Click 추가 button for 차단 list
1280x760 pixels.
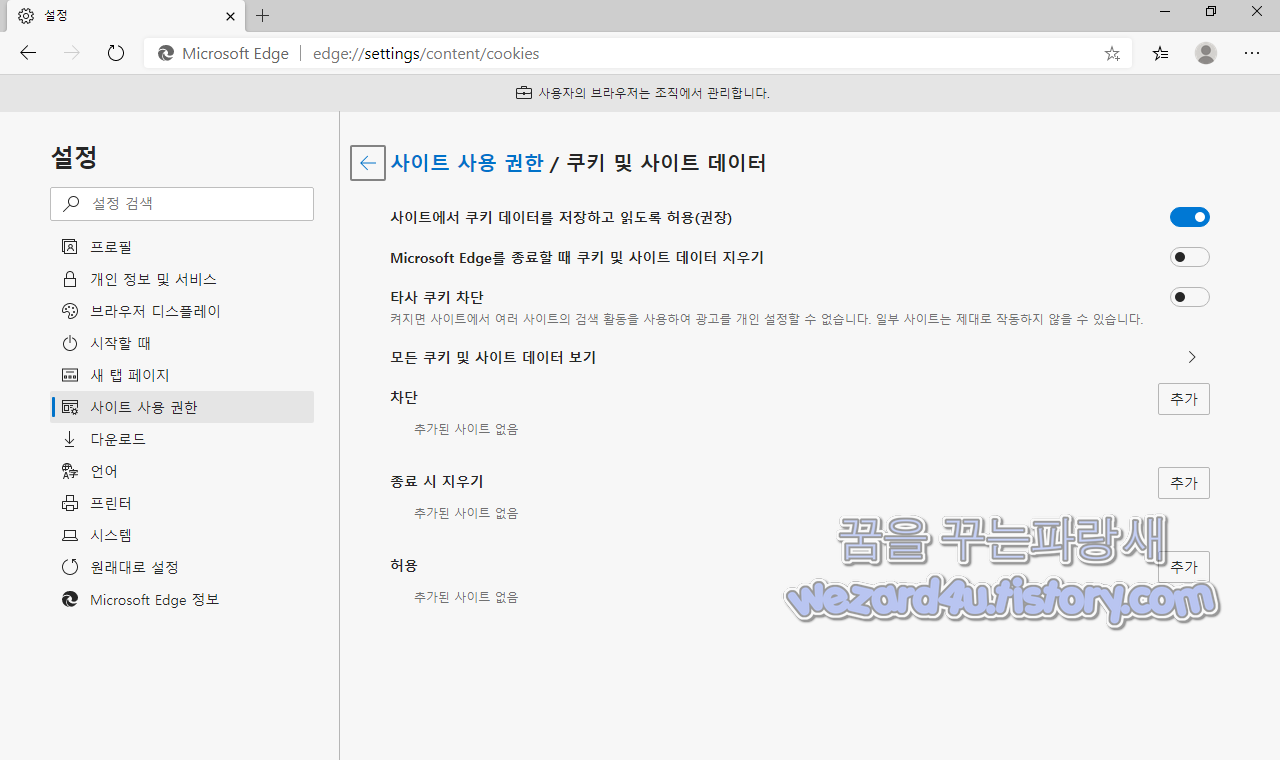(x=1184, y=399)
